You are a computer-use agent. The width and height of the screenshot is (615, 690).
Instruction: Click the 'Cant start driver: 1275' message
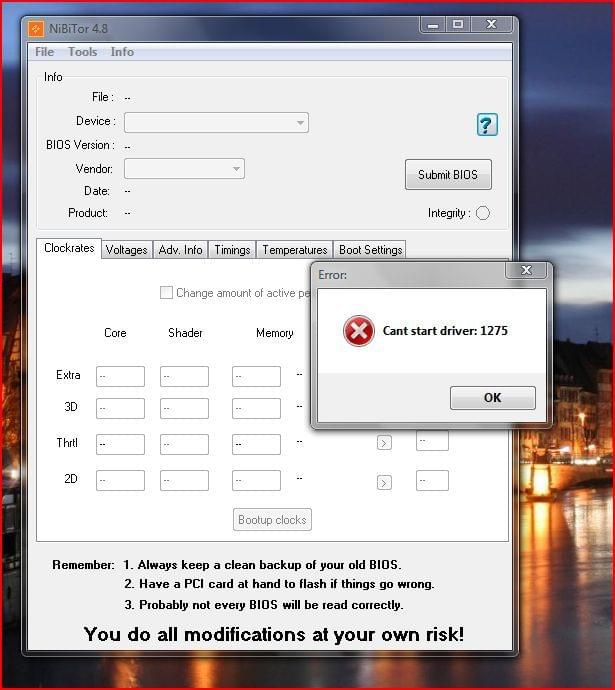pyautogui.click(x=445, y=331)
